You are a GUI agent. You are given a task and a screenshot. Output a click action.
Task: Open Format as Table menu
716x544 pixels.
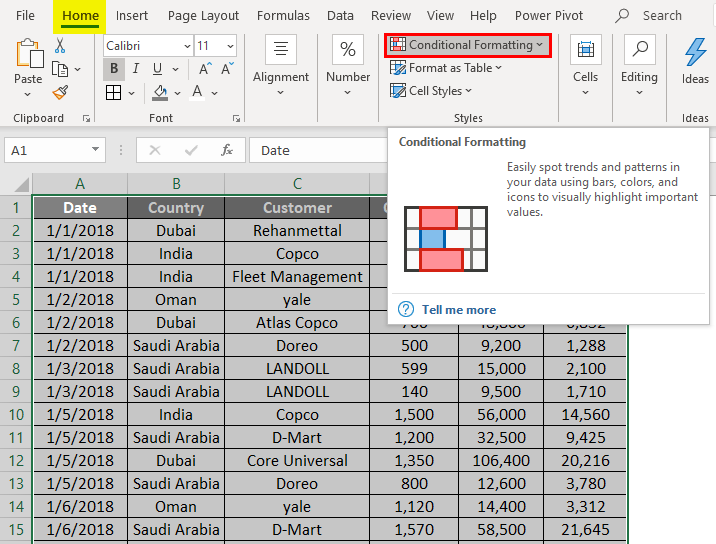(446, 68)
